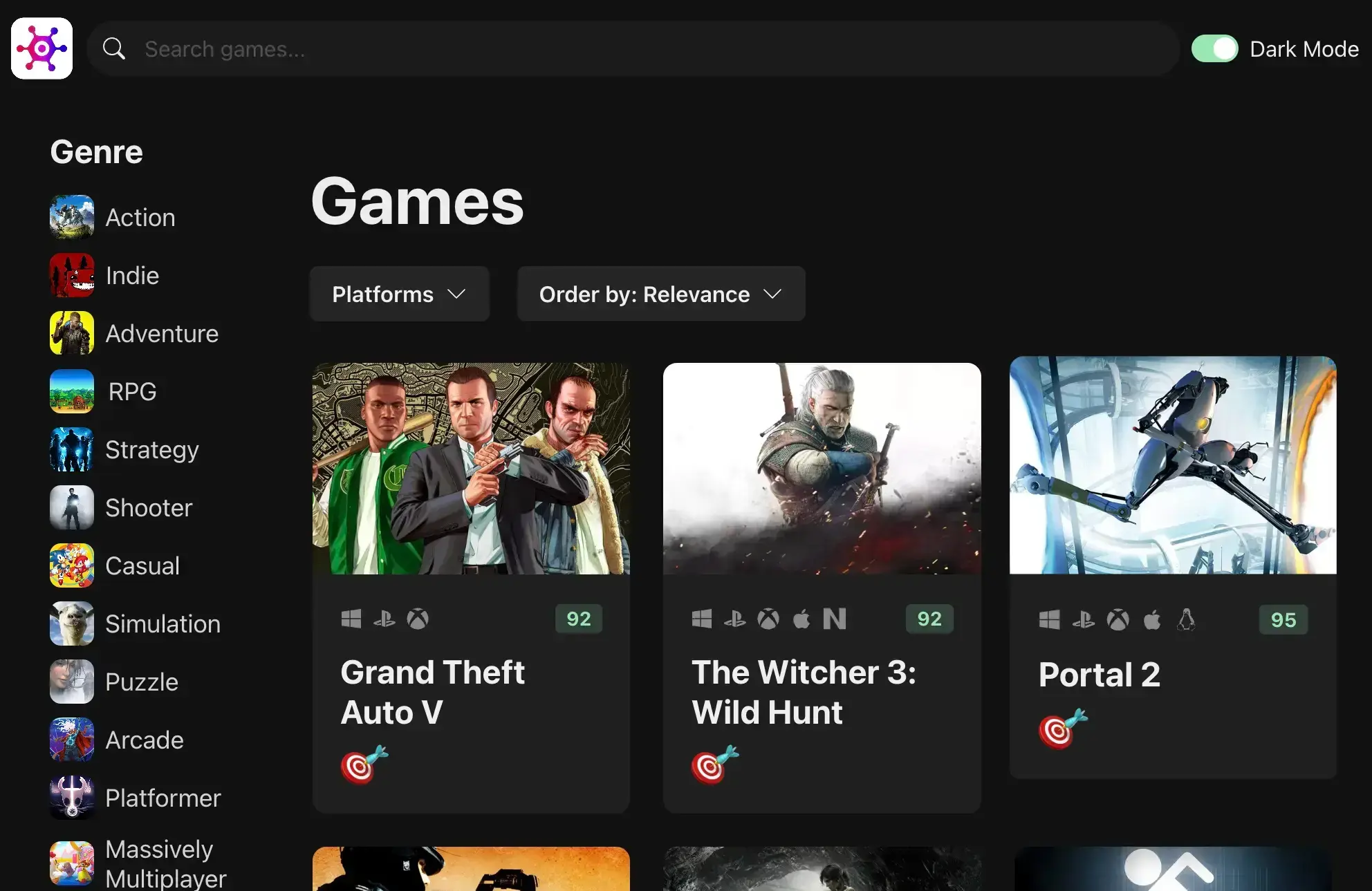Click the bullseye emoji on Grand Theft Auto V
The width and height of the screenshot is (1372, 891).
point(364,765)
